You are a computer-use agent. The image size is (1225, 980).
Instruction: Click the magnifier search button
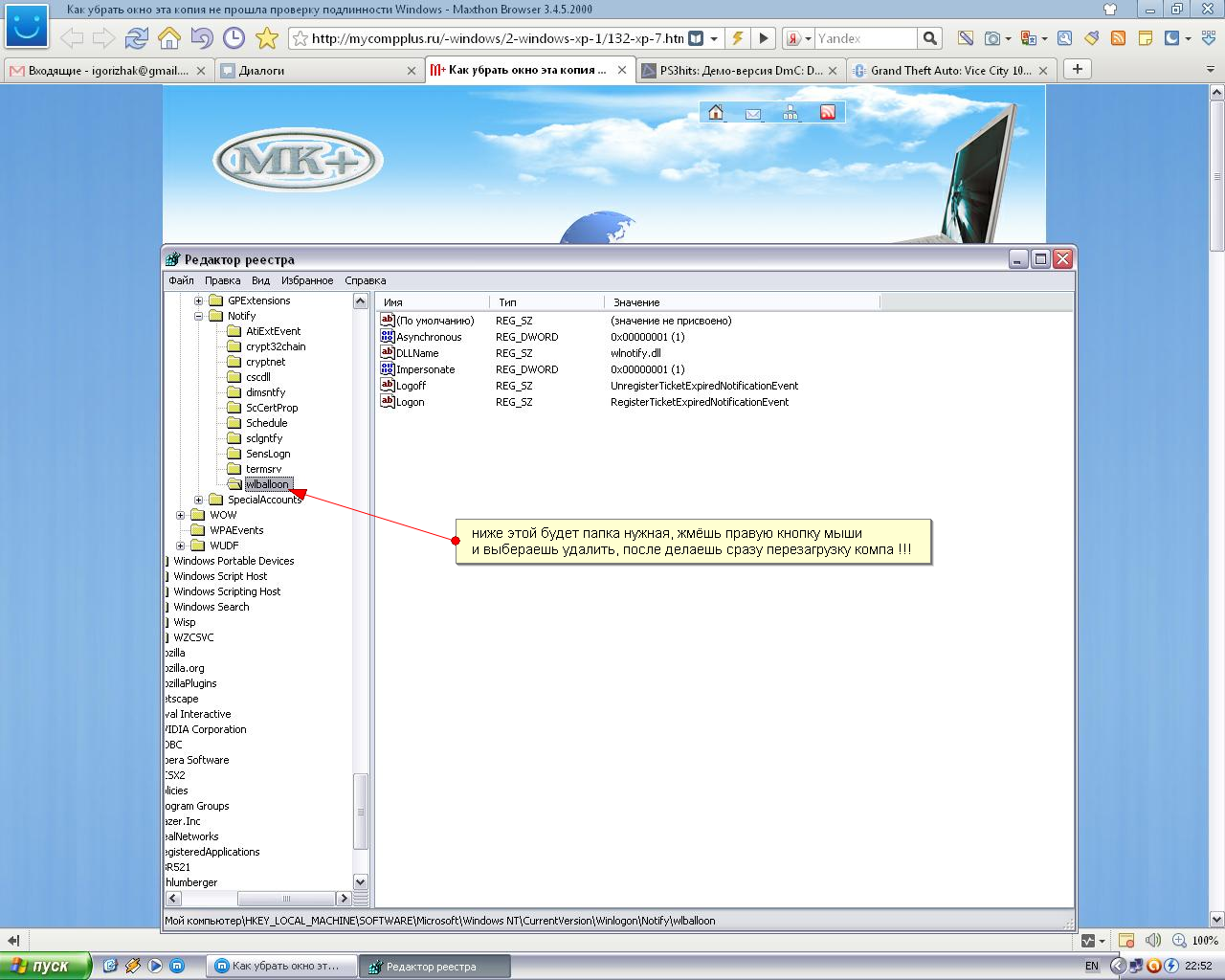(929, 38)
